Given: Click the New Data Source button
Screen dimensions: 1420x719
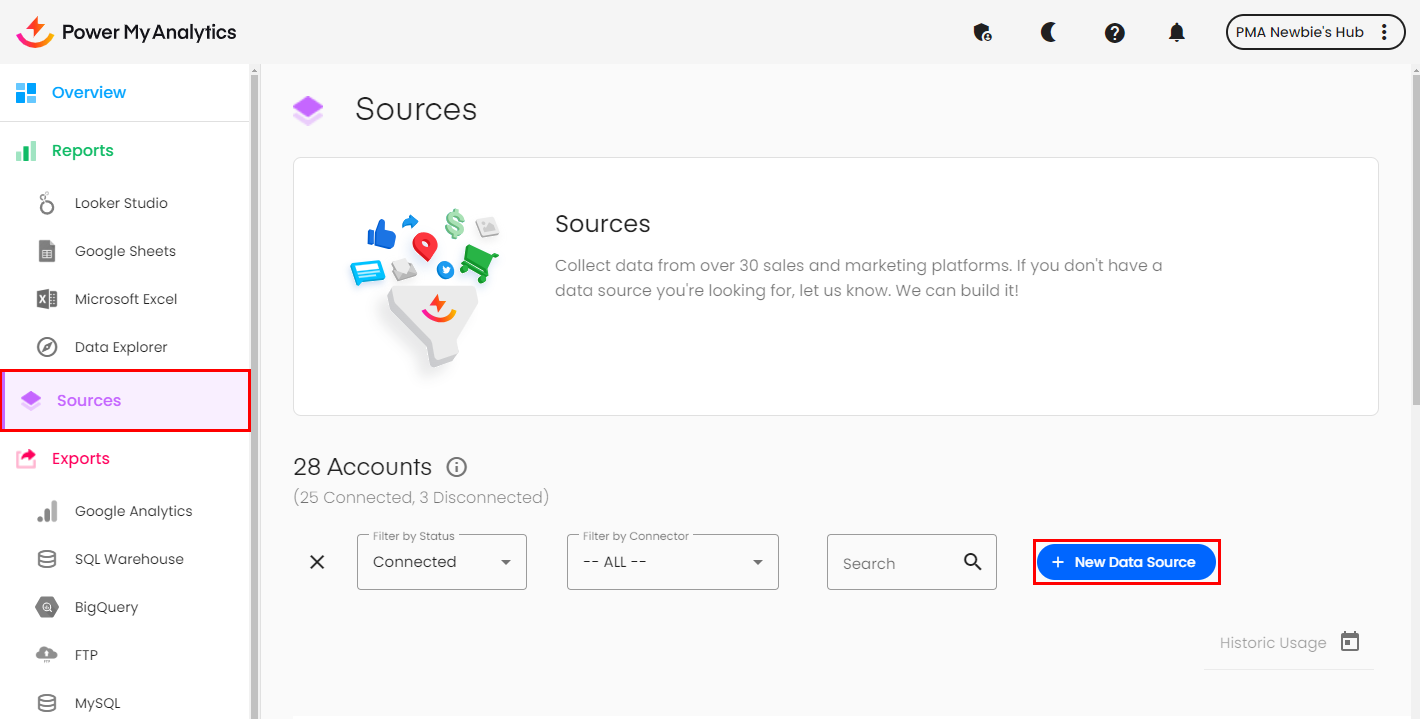Looking at the screenshot, I should coord(1125,562).
